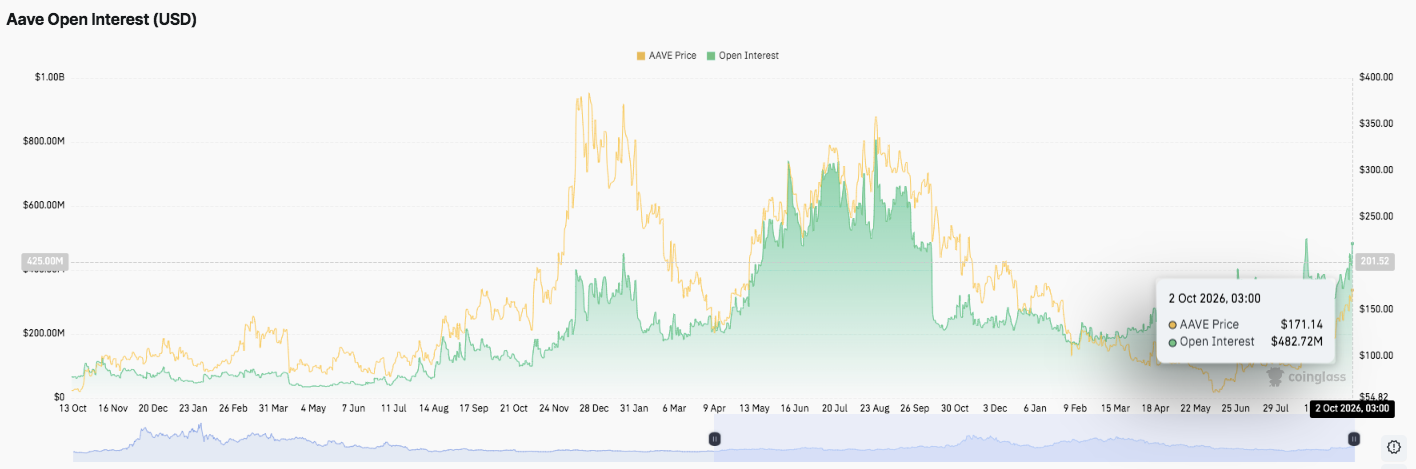Click the 31 Mar date label
Screen dimensions: 1416x469
273,408
